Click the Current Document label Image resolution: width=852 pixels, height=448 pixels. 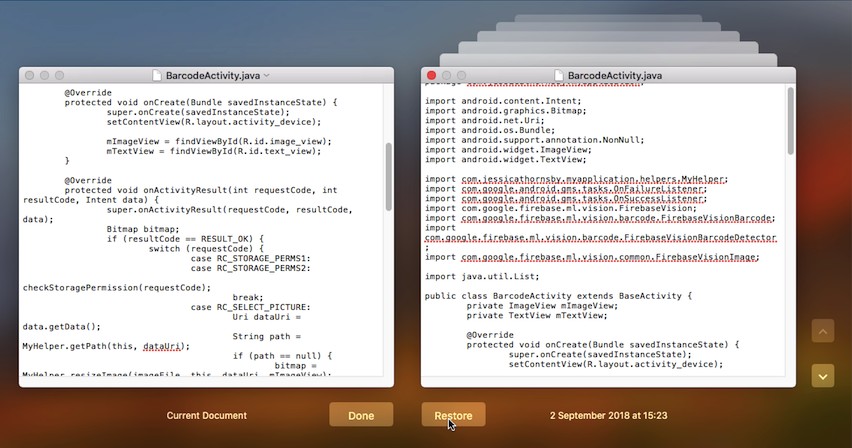(x=208, y=415)
